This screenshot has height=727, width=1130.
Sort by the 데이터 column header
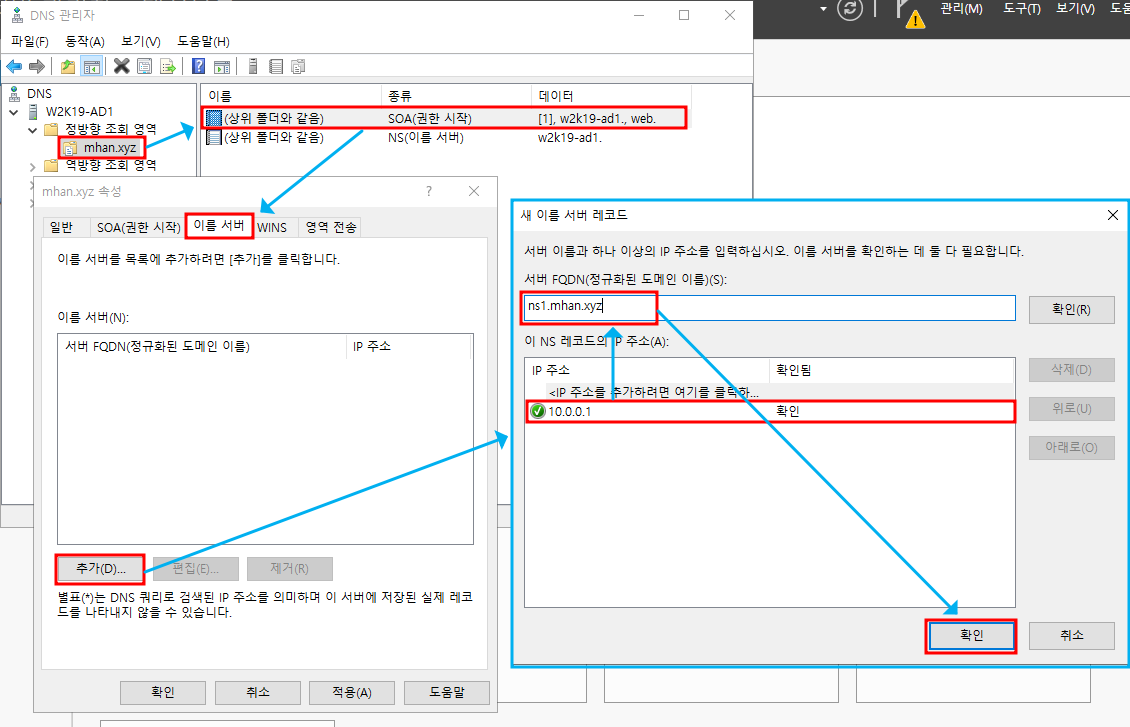611,96
